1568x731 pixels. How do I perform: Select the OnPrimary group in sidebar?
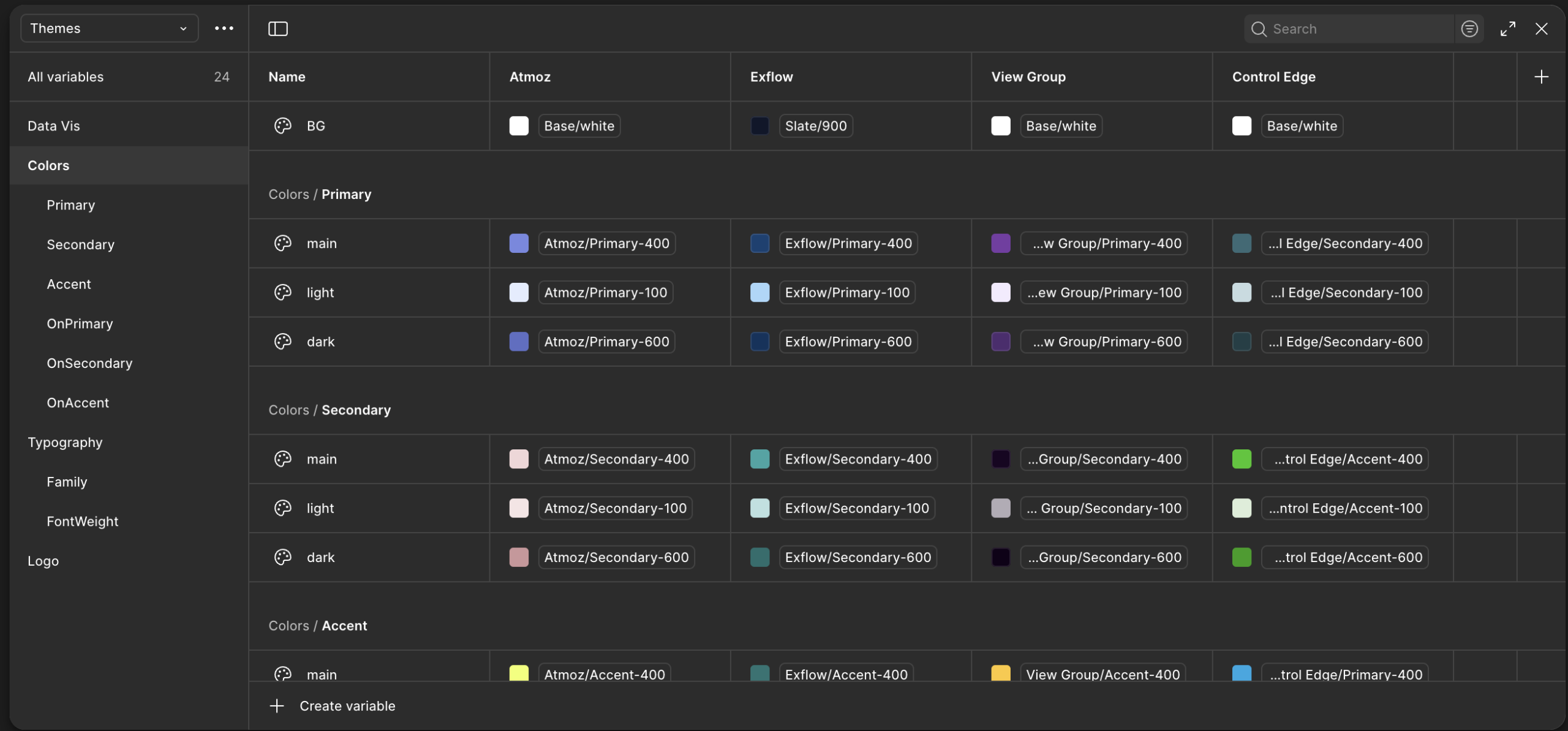coord(80,324)
